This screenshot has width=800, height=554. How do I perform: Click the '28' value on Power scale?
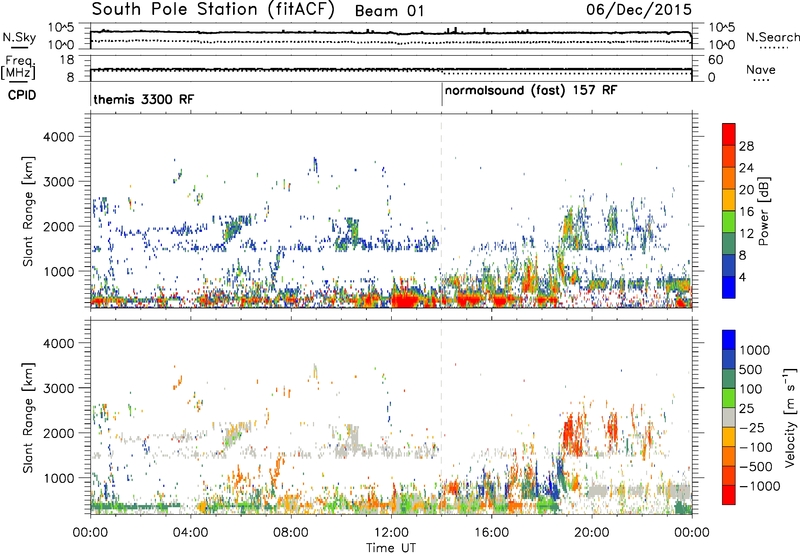coord(746,146)
